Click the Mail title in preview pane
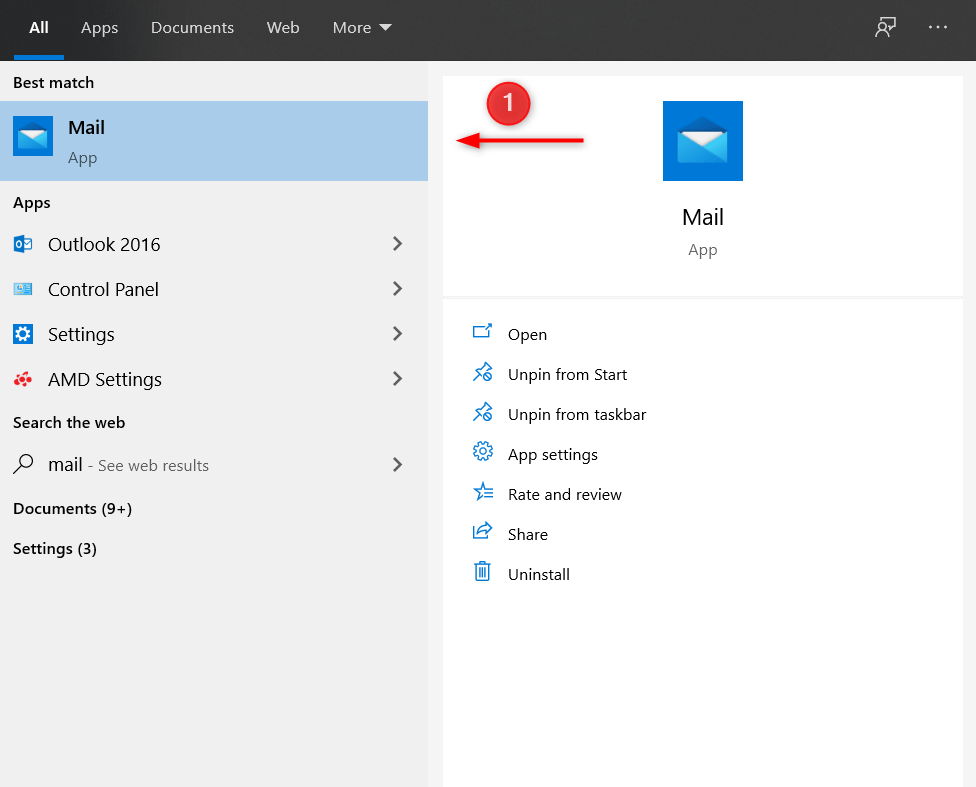Screen dimensions: 976x787 click(703, 217)
